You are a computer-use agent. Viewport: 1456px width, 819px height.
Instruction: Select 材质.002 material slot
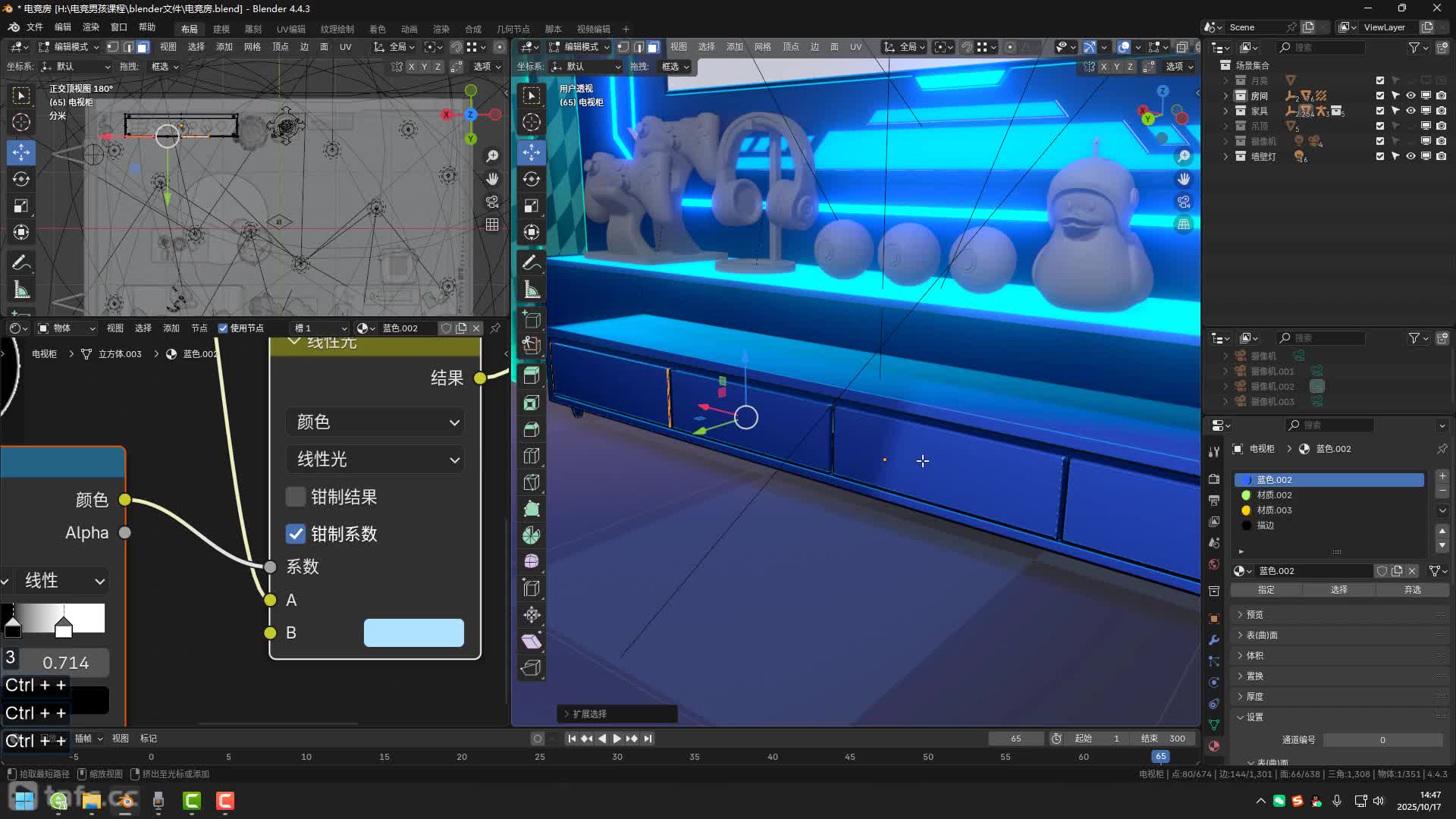[1274, 495]
